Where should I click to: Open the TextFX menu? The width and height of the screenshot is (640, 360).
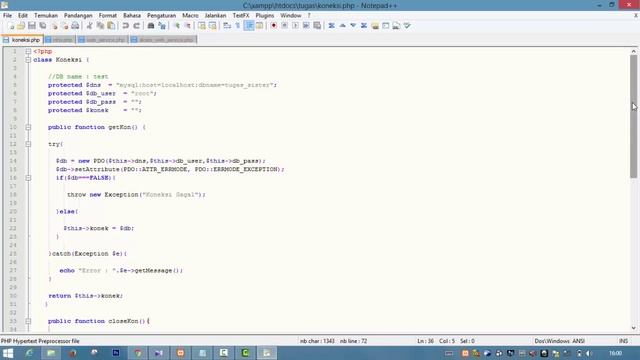(241, 16)
